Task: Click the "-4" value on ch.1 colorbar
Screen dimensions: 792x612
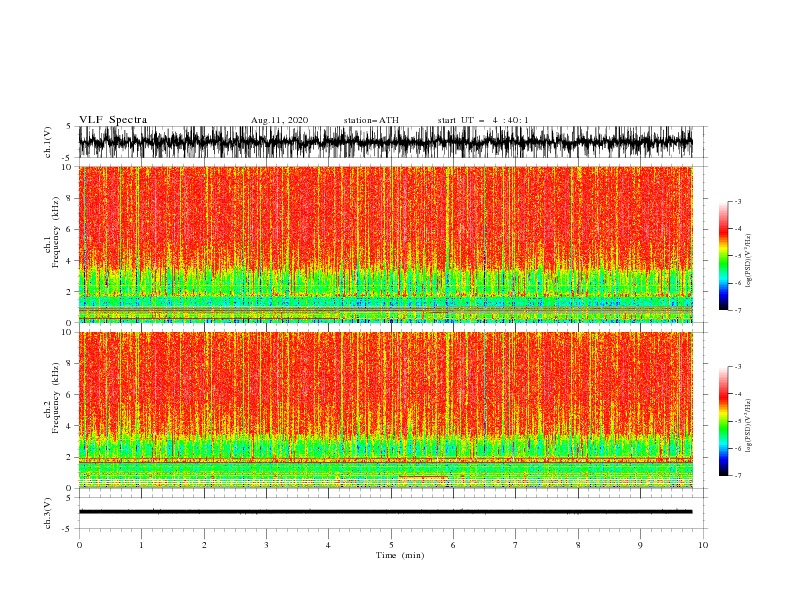Action: coord(737,229)
